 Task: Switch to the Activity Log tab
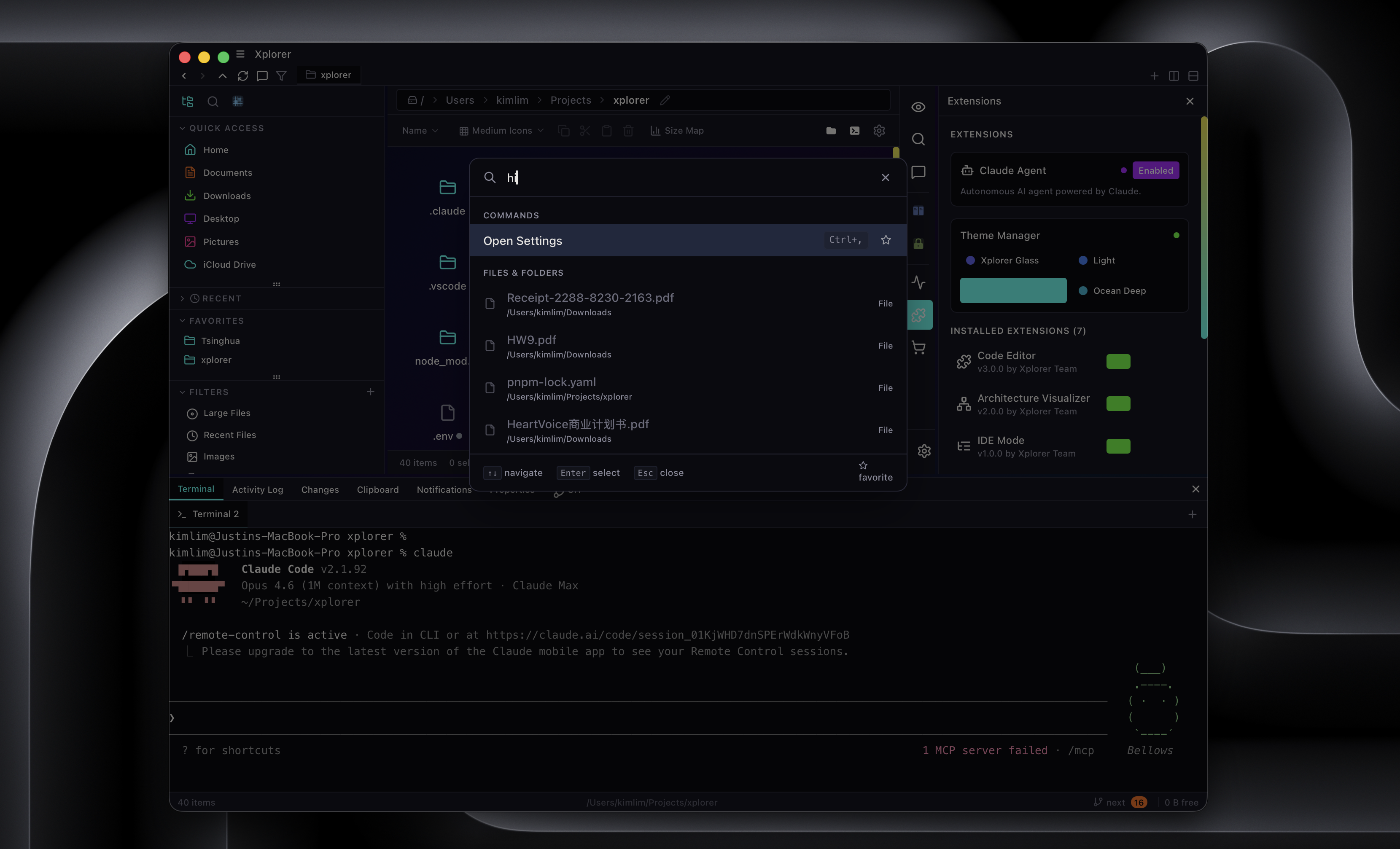(257, 489)
